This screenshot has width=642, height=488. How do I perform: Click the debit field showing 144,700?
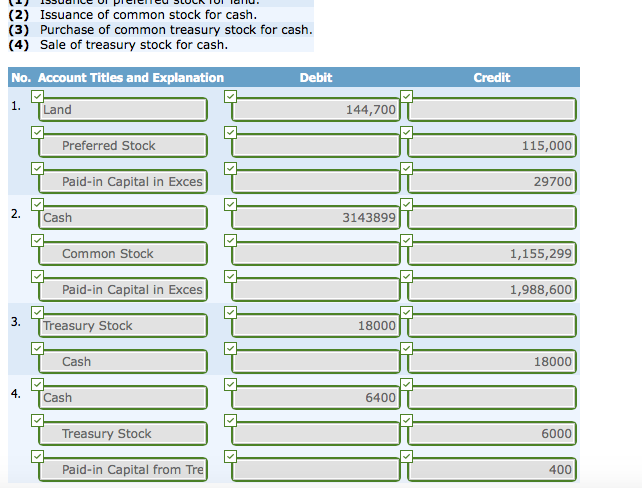(316, 109)
